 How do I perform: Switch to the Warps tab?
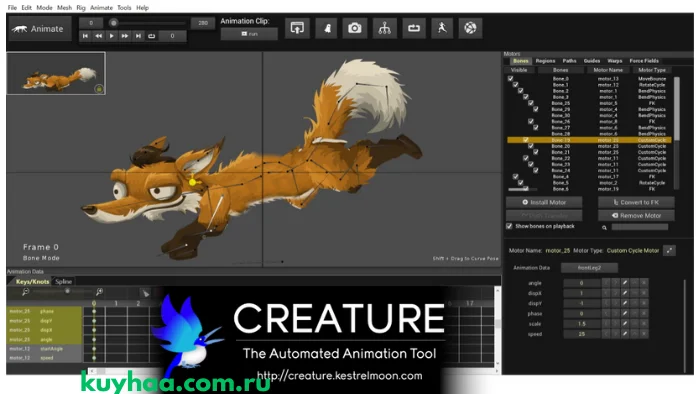(614, 61)
